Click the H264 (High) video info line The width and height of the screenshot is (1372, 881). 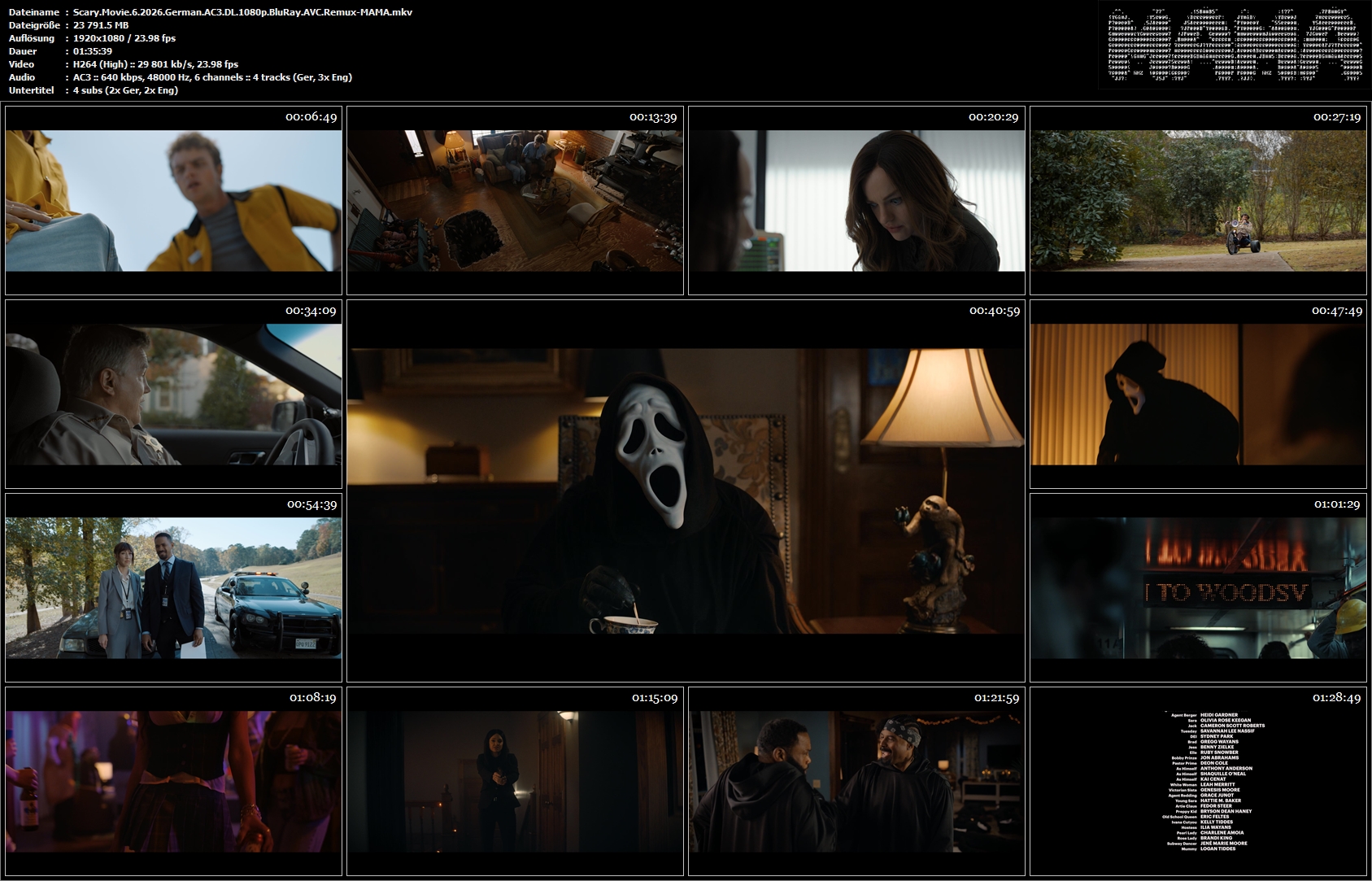(x=155, y=64)
